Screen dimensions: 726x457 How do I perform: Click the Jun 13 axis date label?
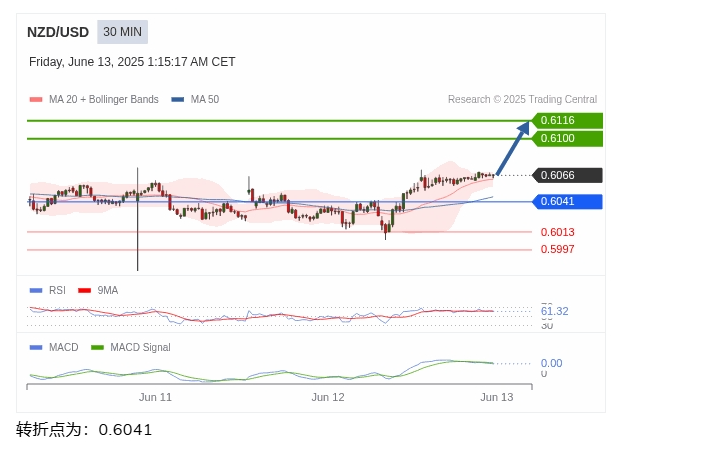pos(497,397)
